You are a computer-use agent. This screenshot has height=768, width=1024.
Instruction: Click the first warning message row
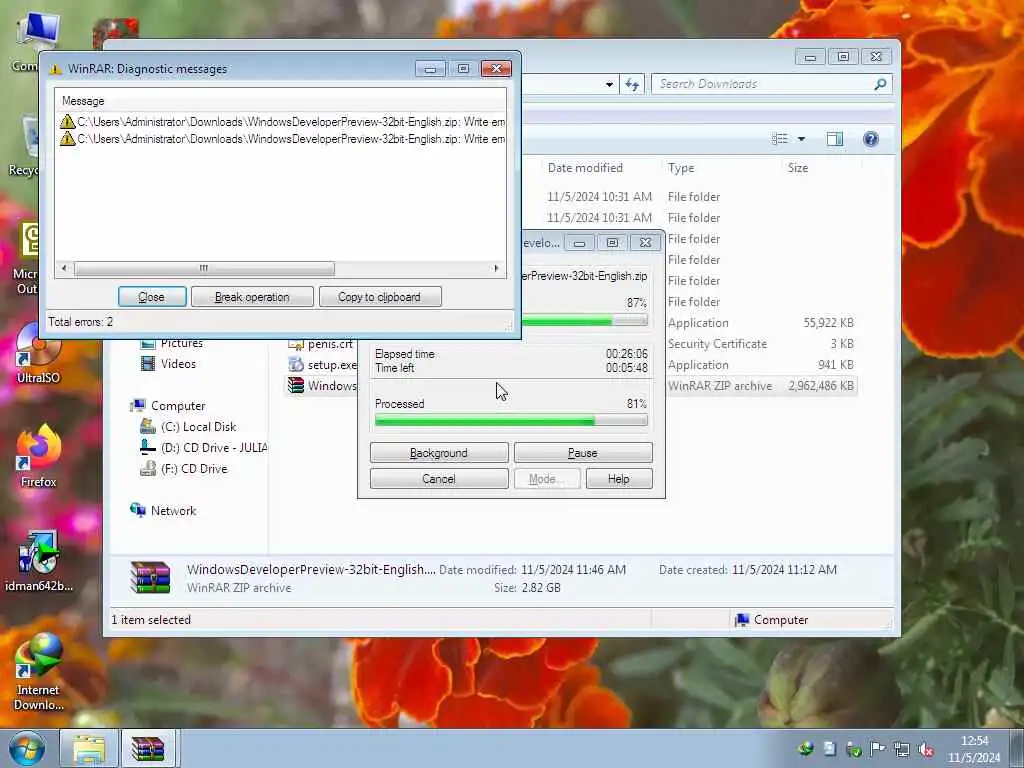click(x=282, y=121)
